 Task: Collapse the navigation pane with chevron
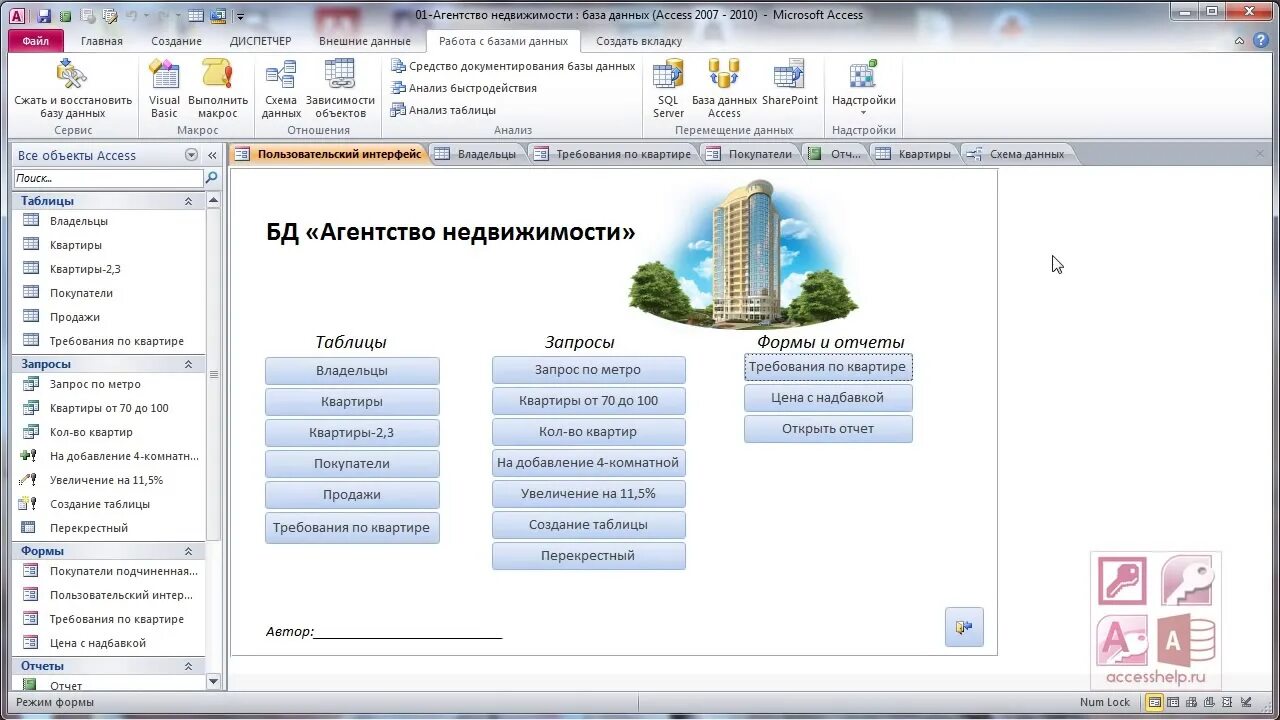coord(212,155)
